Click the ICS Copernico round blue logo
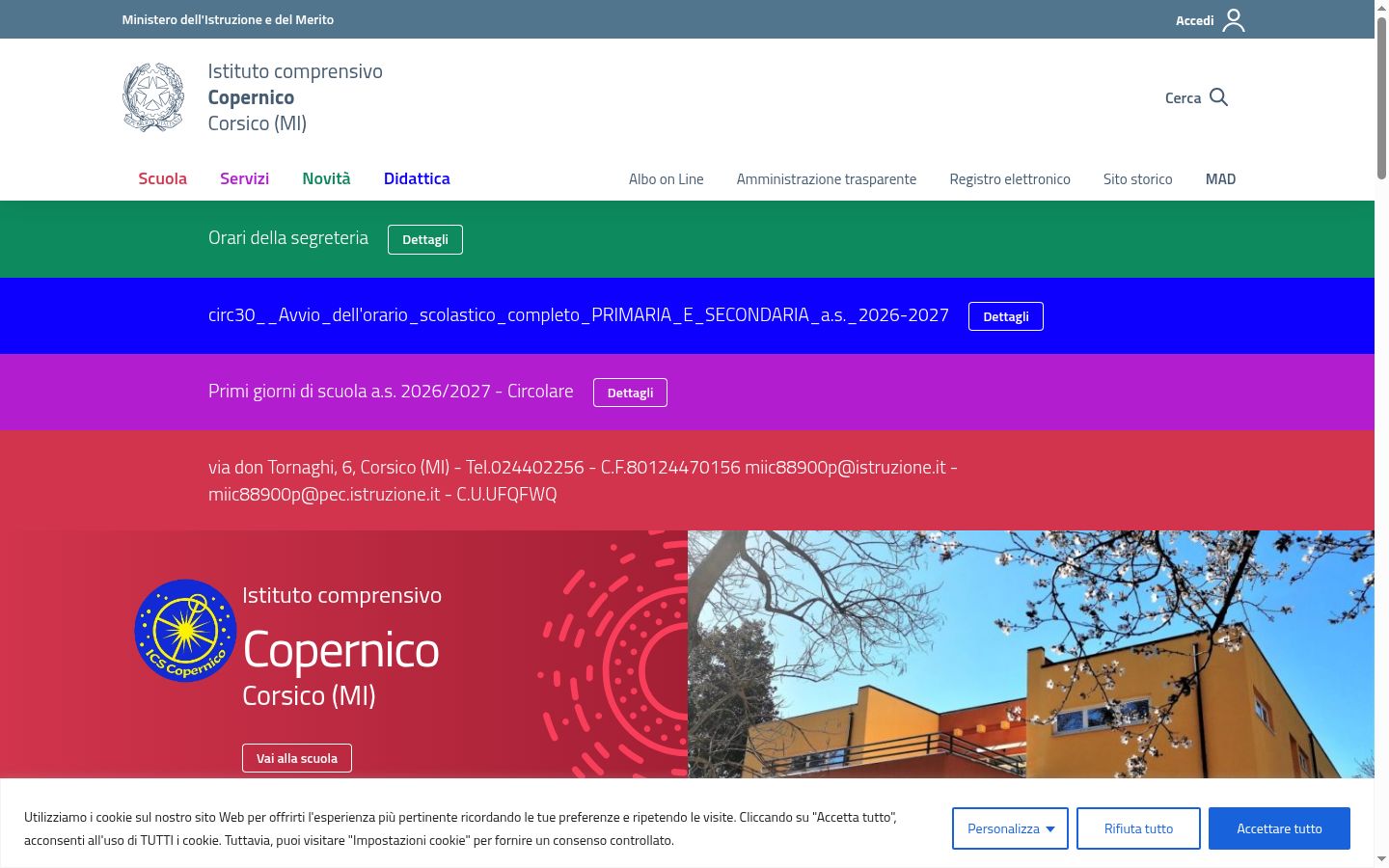 pos(185,631)
